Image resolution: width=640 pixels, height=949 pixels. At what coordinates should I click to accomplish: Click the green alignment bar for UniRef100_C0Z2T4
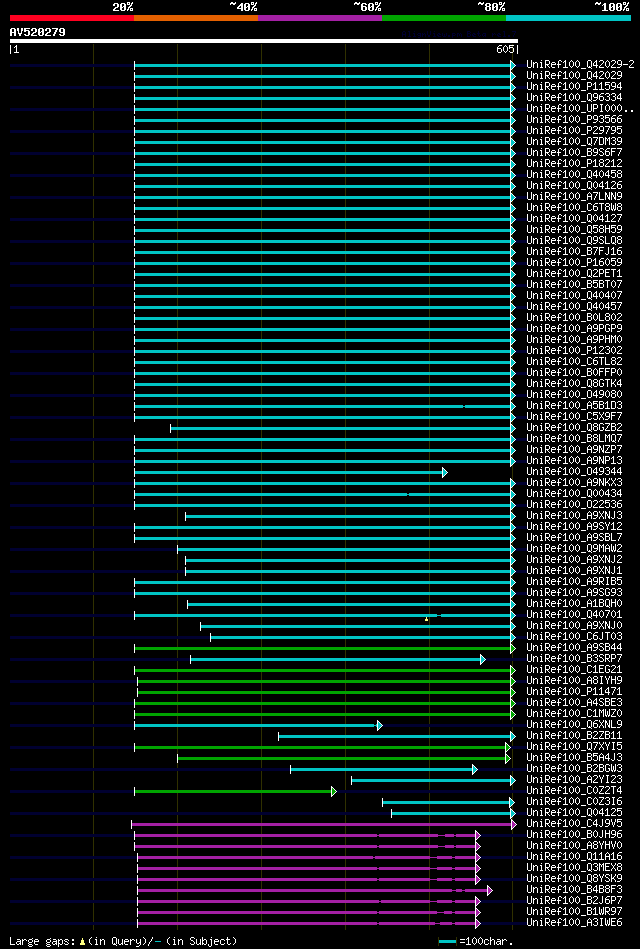click(235, 791)
